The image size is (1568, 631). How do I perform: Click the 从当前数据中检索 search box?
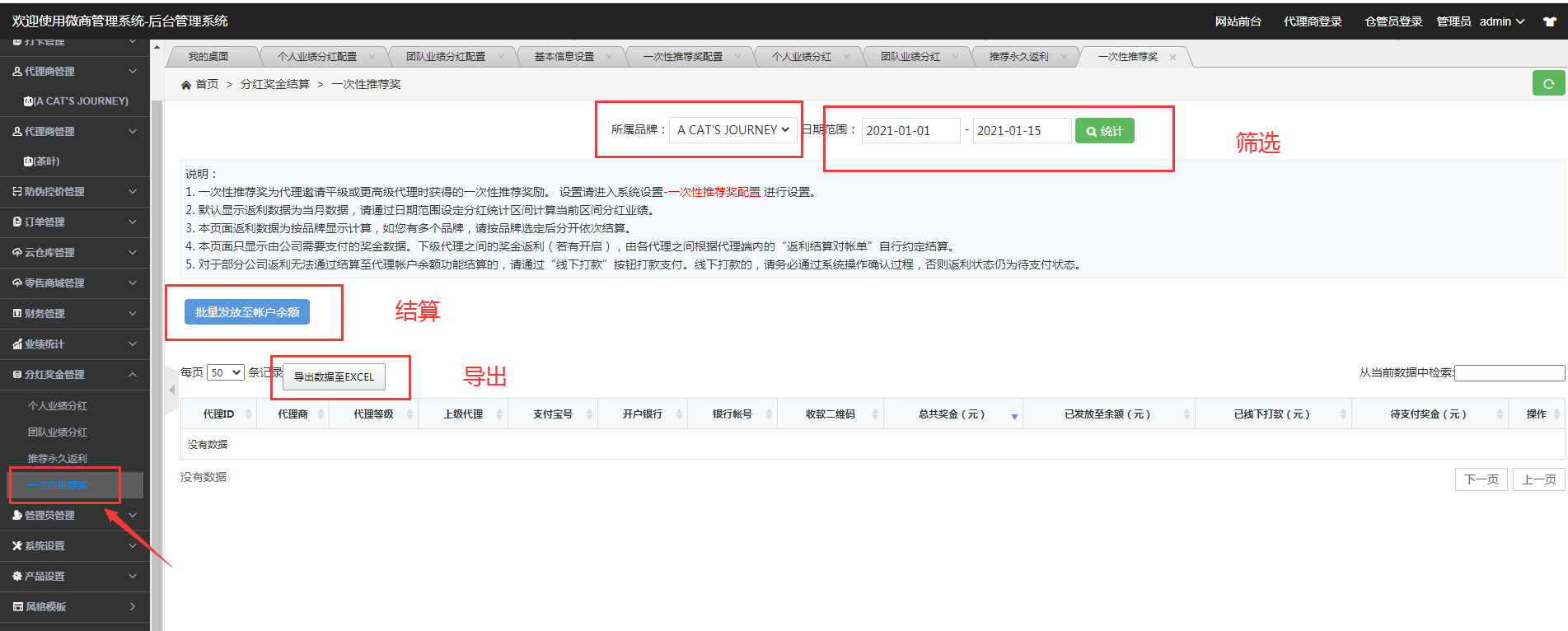click(1509, 373)
